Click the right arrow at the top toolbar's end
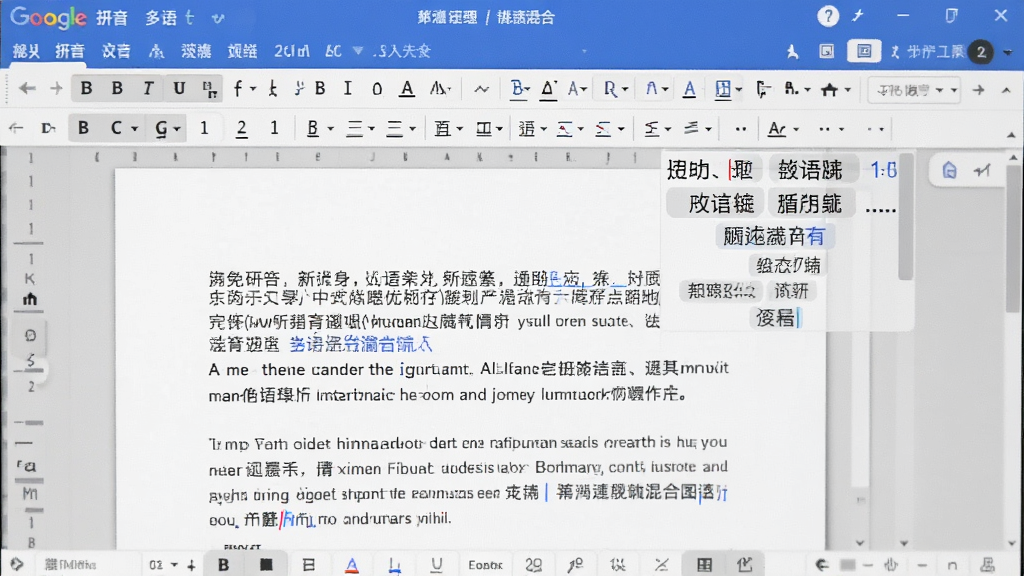1024x576 pixels. pos(978,90)
